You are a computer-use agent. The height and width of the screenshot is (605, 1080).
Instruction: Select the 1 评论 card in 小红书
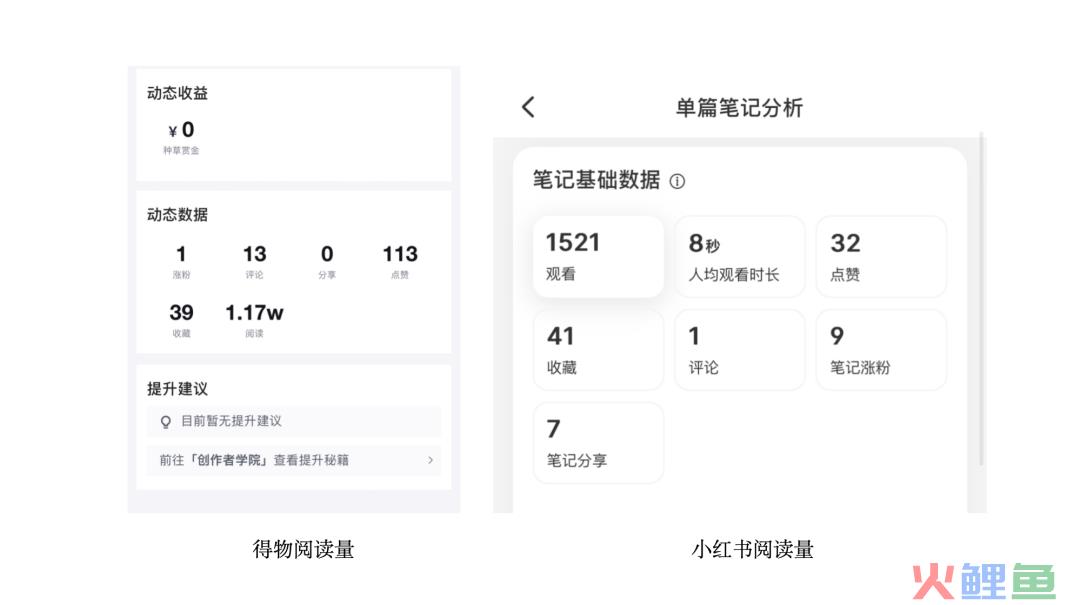(x=740, y=350)
